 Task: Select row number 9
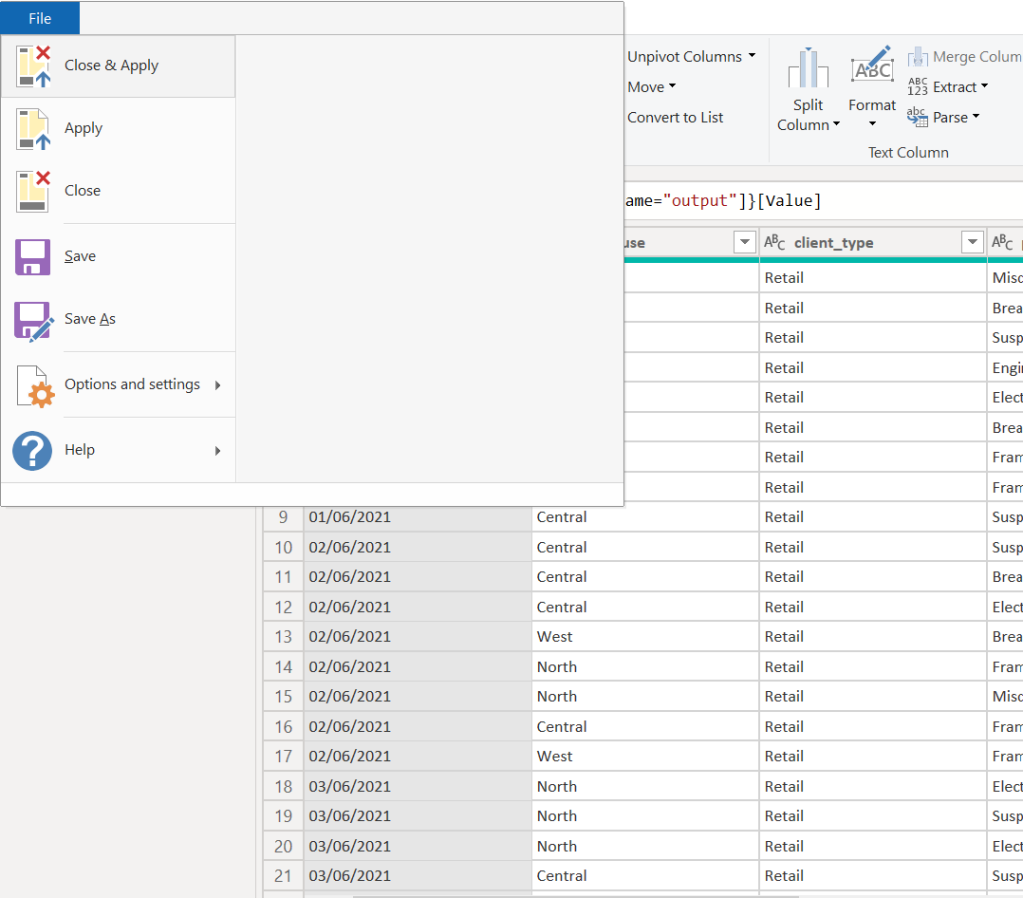click(x=283, y=517)
